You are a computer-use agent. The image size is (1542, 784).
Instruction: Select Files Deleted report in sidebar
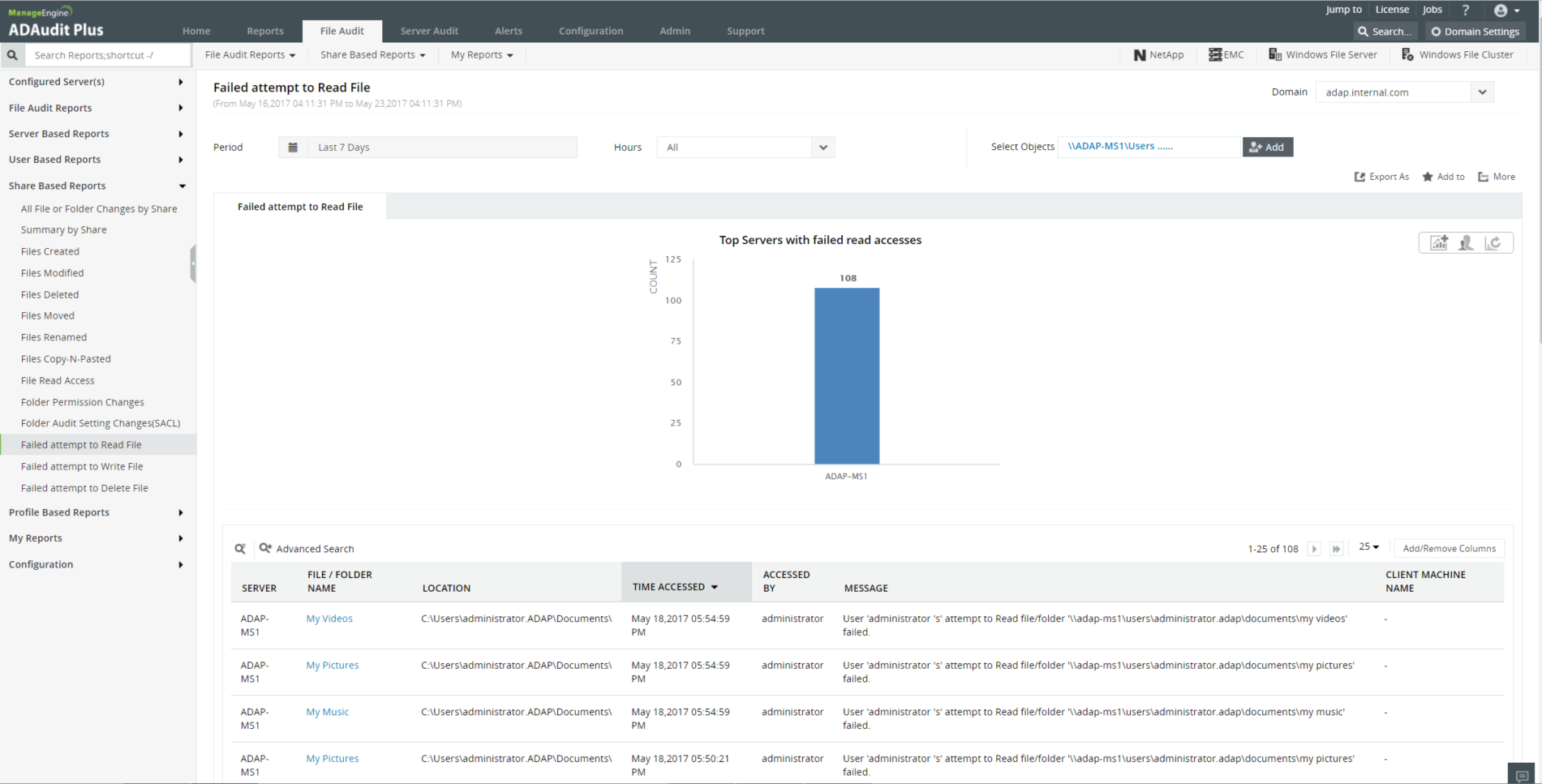(x=49, y=294)
